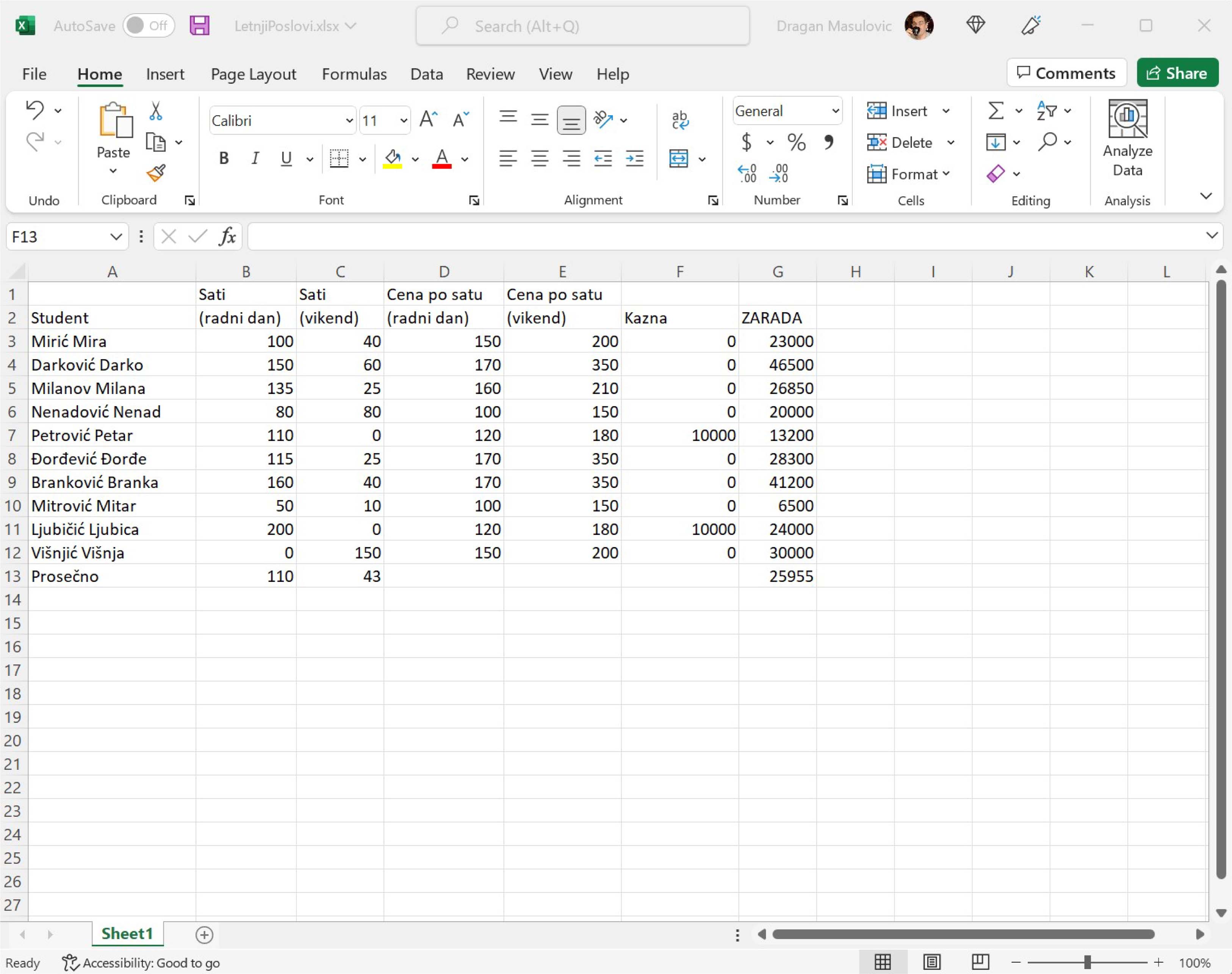
Task: Switch to the Data ribbon tab
Action: point(426,74)
